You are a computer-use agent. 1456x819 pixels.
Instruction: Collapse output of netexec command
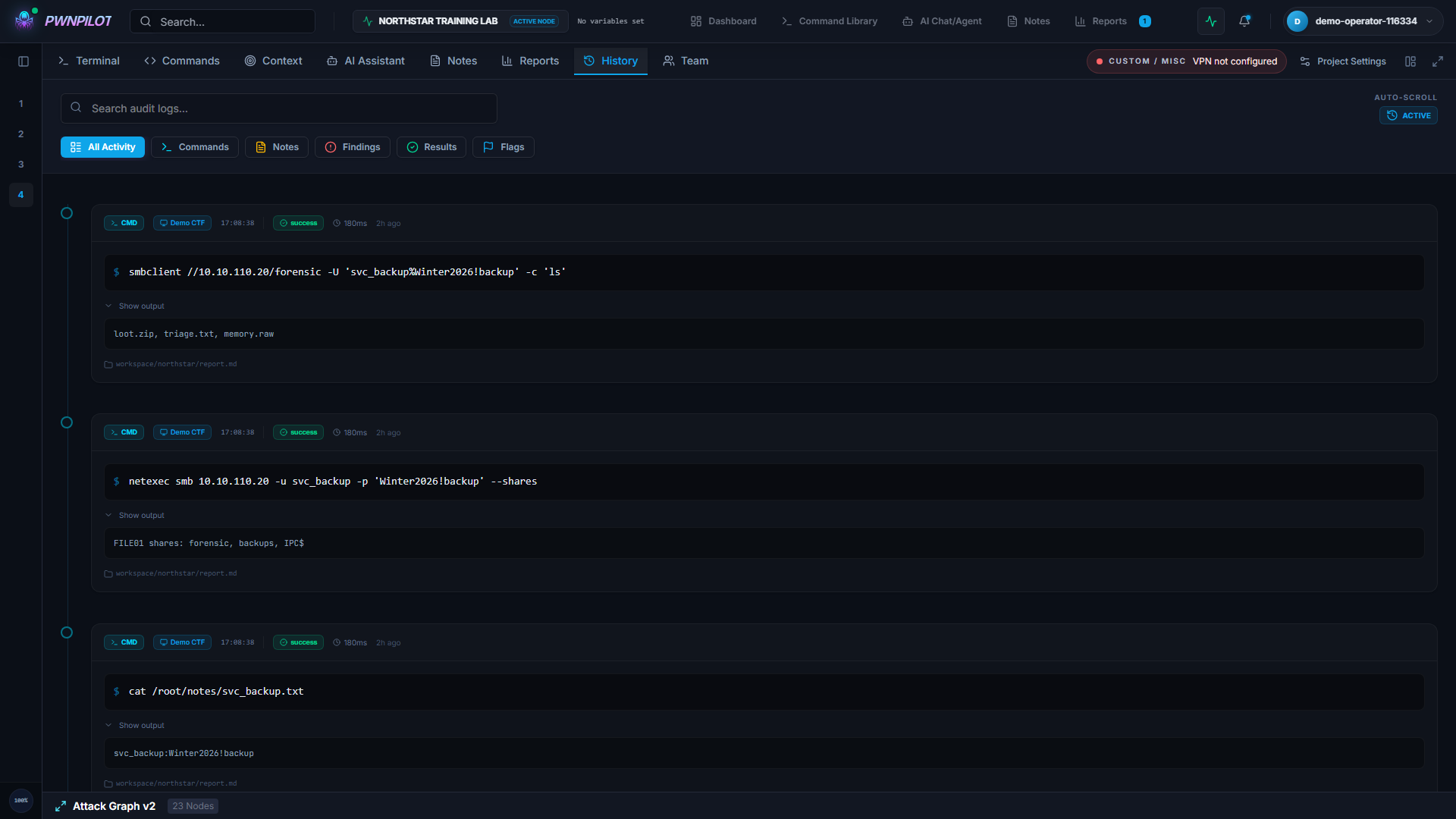tap(134, 516)
